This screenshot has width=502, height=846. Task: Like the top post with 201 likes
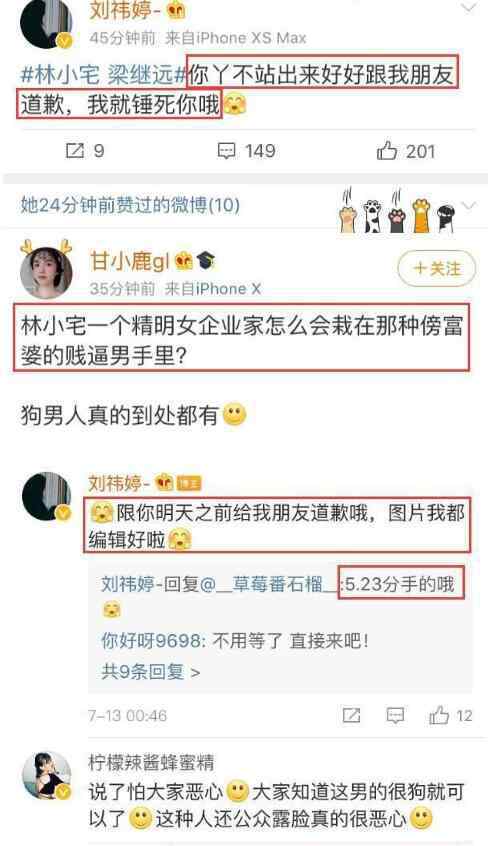(406, 151)
